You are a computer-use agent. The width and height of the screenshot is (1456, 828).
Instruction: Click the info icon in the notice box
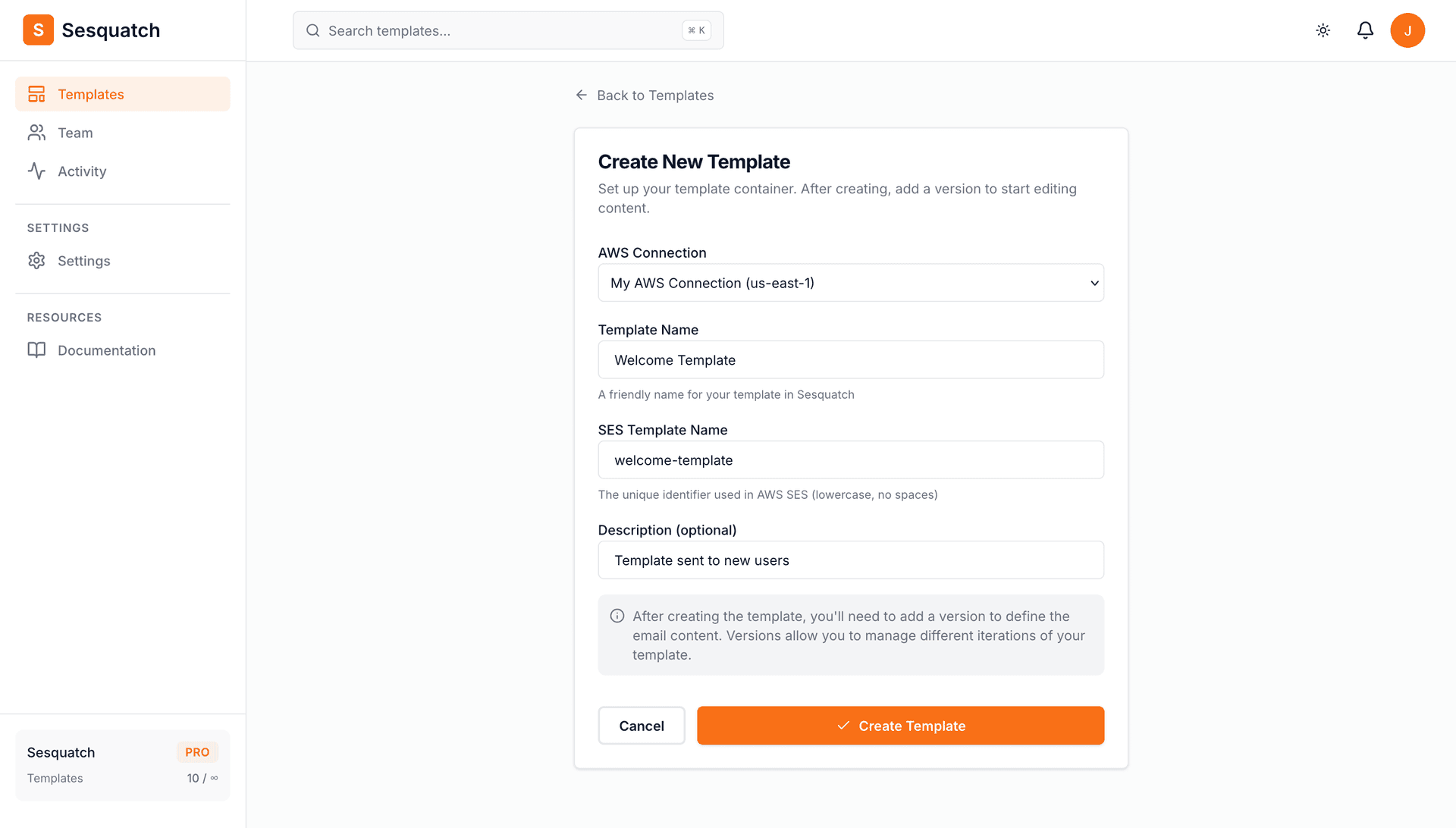click(x=617, y=616)
